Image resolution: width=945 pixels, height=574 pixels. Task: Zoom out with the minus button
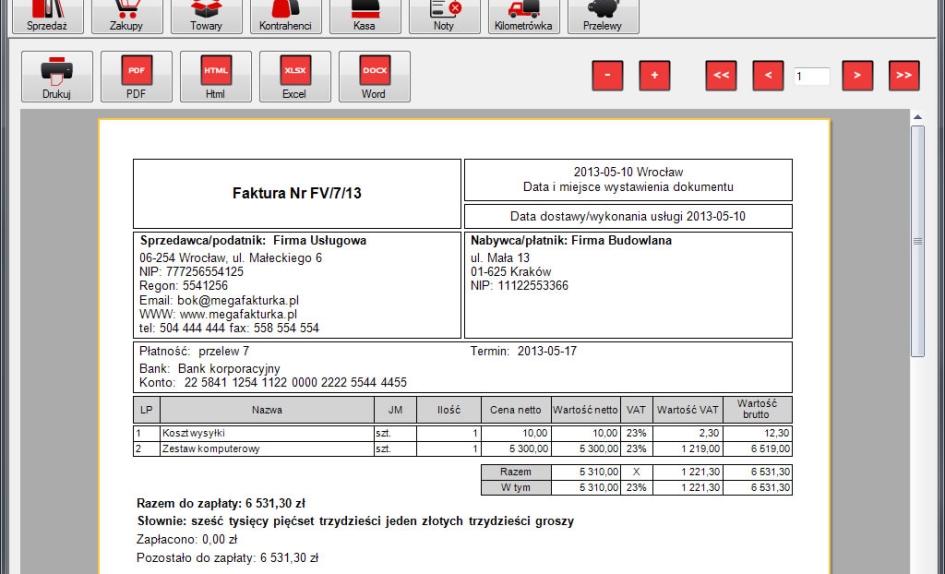pyautogui.click(x=608, y=76)
